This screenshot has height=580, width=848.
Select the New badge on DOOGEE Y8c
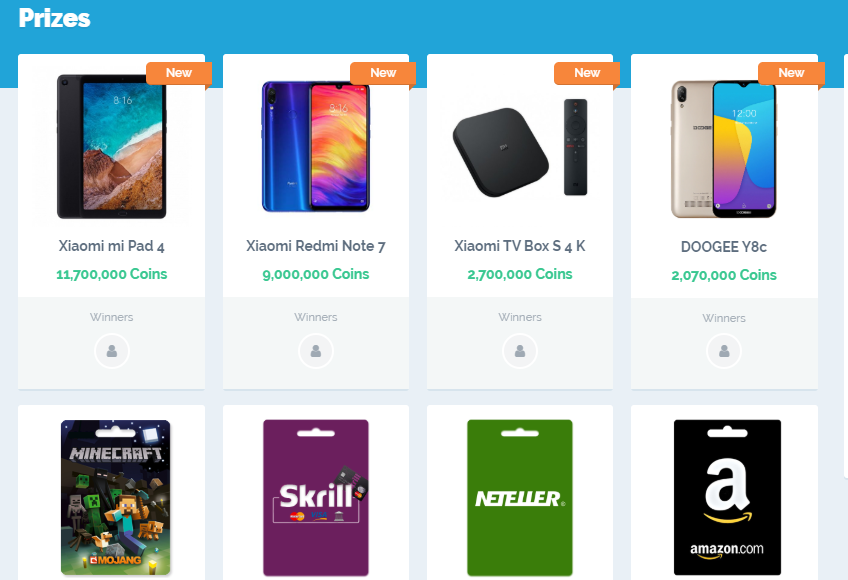point(791,74)
